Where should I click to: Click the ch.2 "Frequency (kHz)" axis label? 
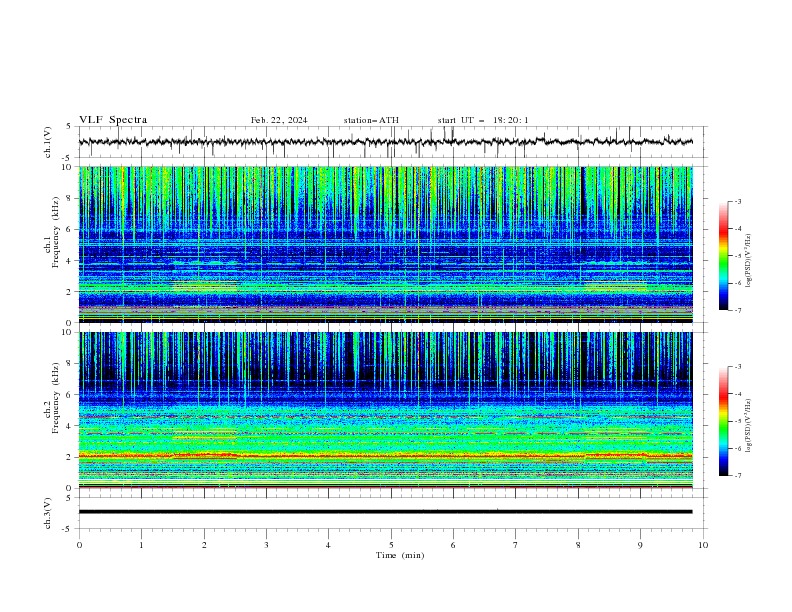[x=56, y=398]
